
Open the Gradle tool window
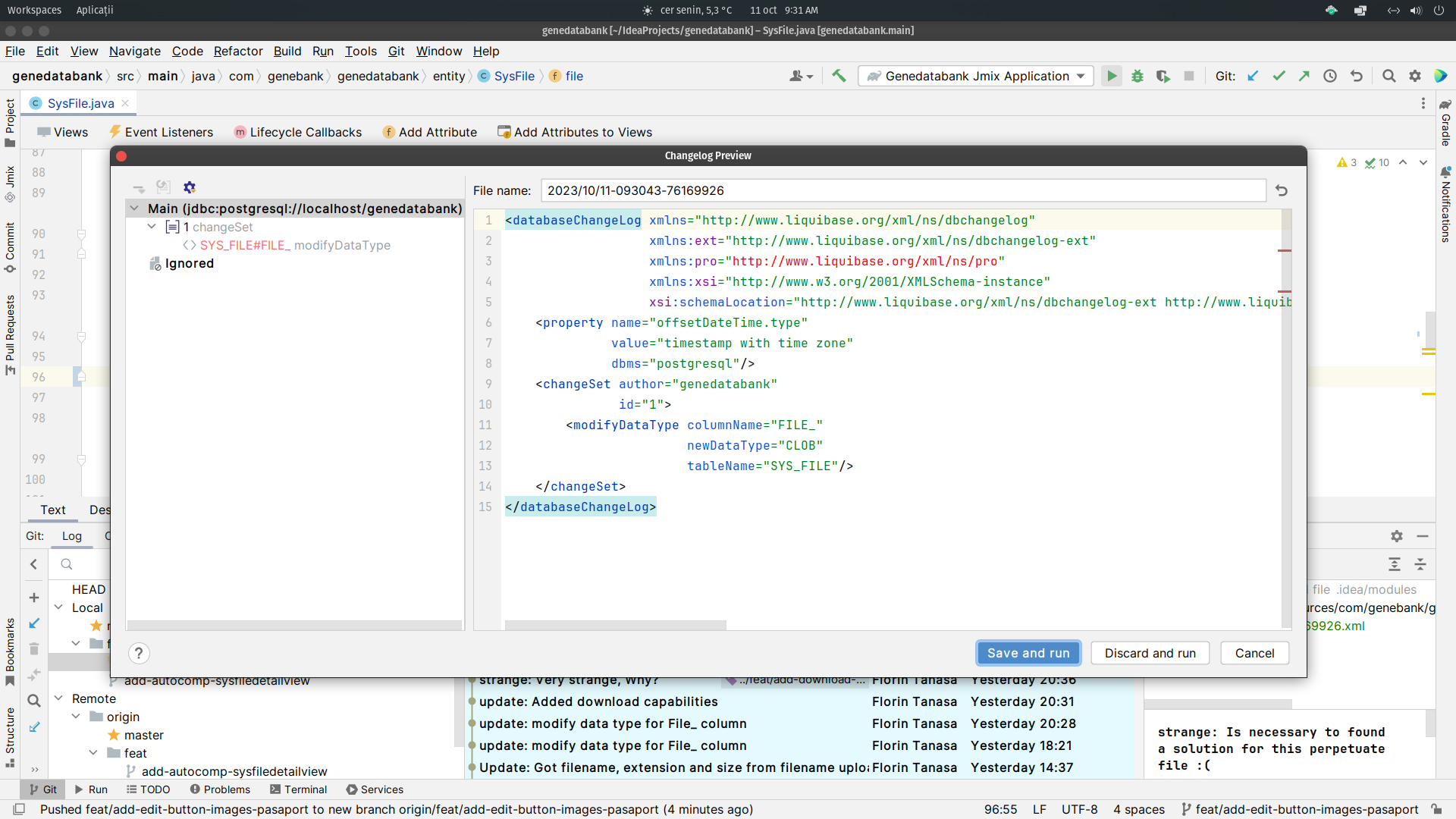pos(1445,121)
